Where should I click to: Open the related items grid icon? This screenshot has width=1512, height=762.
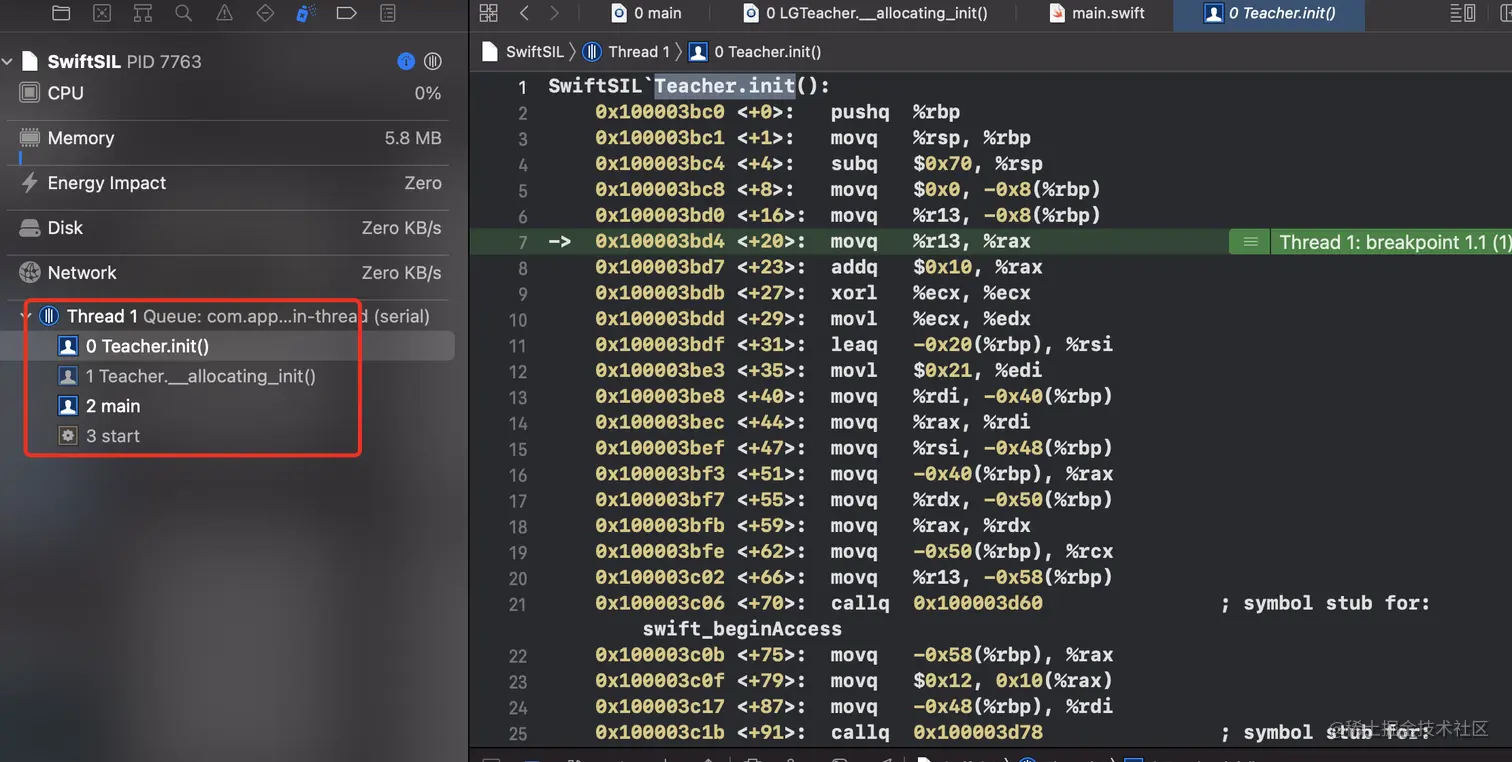coord(488,13)
